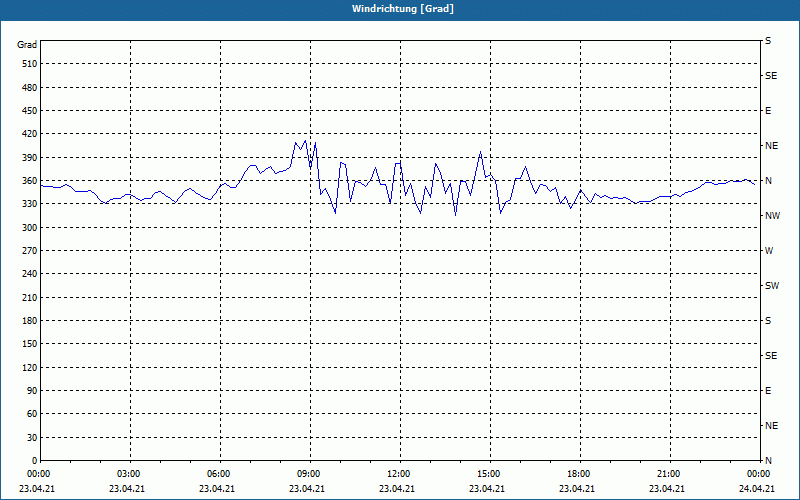Pick the 21:00 time axis label
The image size is (800, 500).
click(x=668, y=474)
